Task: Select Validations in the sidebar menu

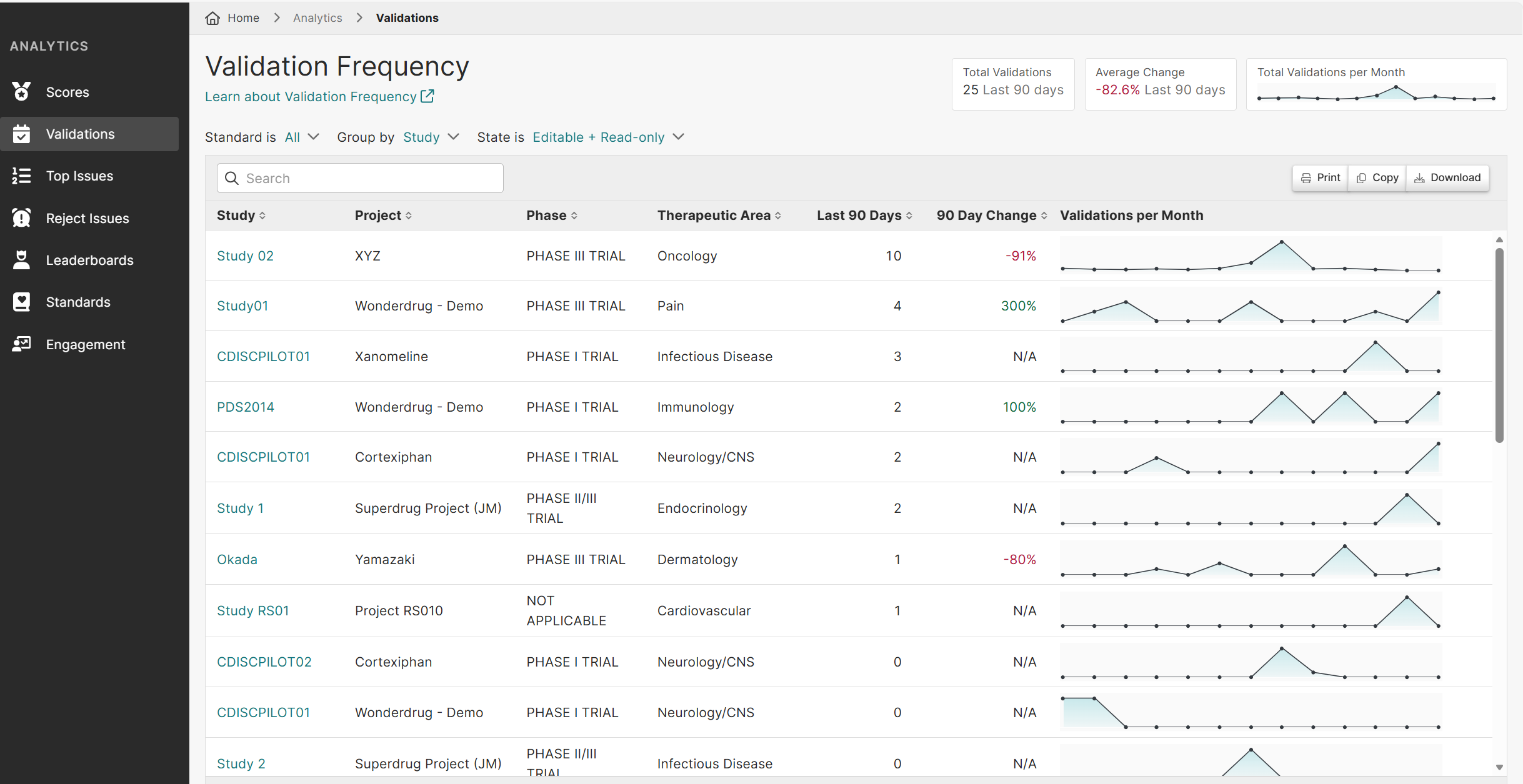Action: [79, 134]
